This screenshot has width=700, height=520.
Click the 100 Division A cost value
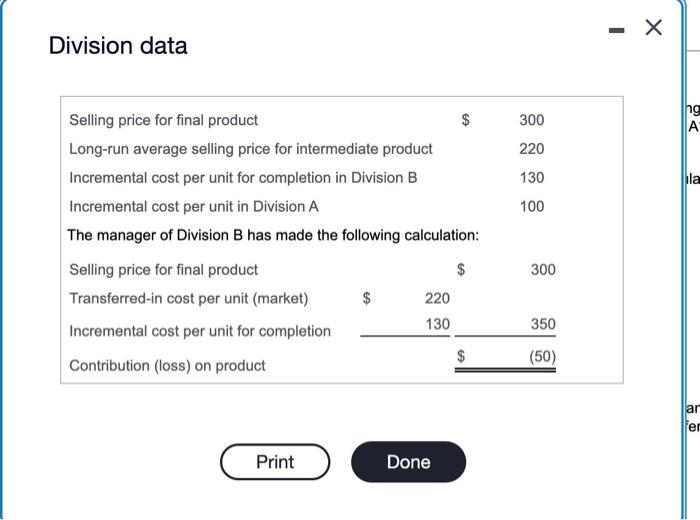pyautogui.click(x=532, y=206)
